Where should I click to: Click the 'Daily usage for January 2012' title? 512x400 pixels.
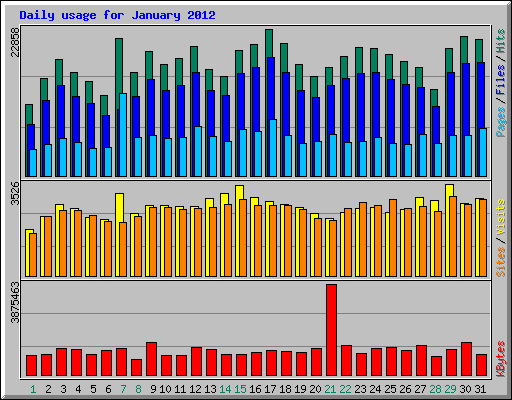coord(117,15)
